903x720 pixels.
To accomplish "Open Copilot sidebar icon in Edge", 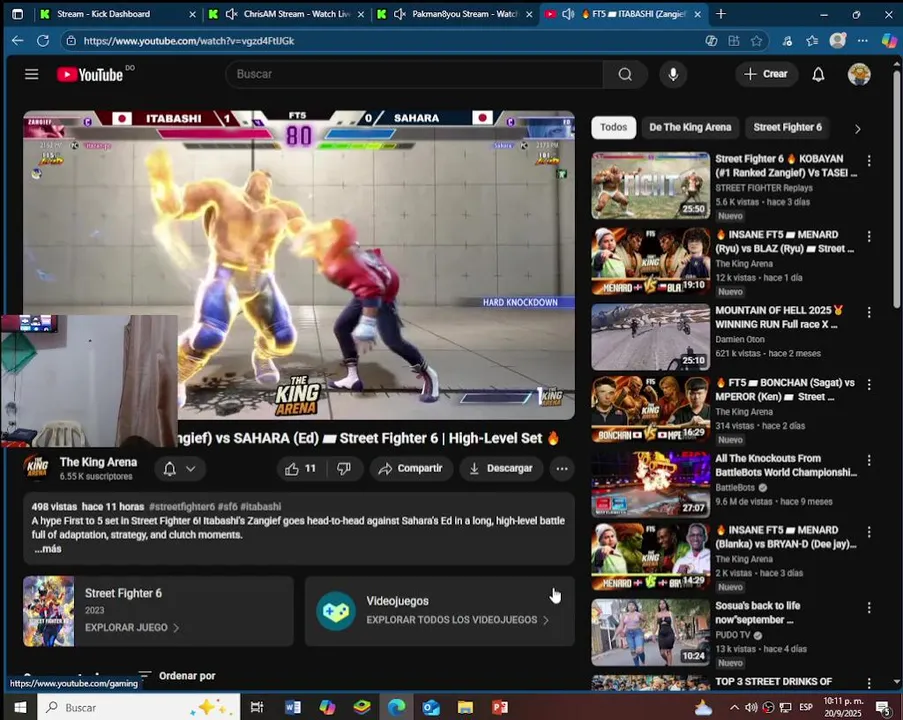I will (x=889, y=41).
